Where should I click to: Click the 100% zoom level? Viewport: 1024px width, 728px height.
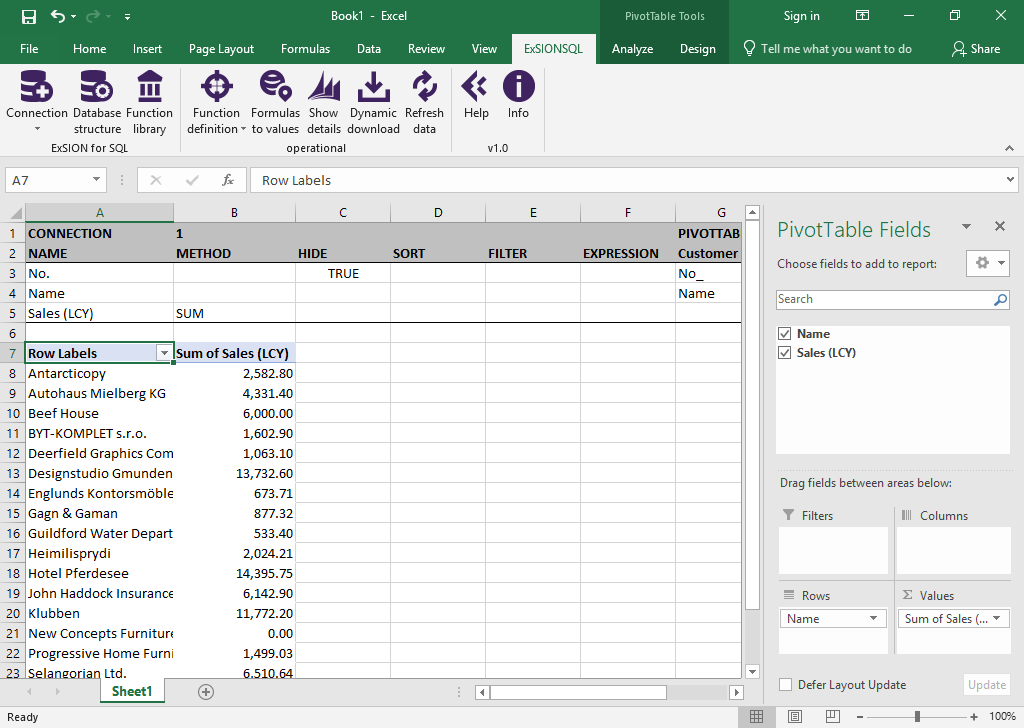click(1002, 716)
